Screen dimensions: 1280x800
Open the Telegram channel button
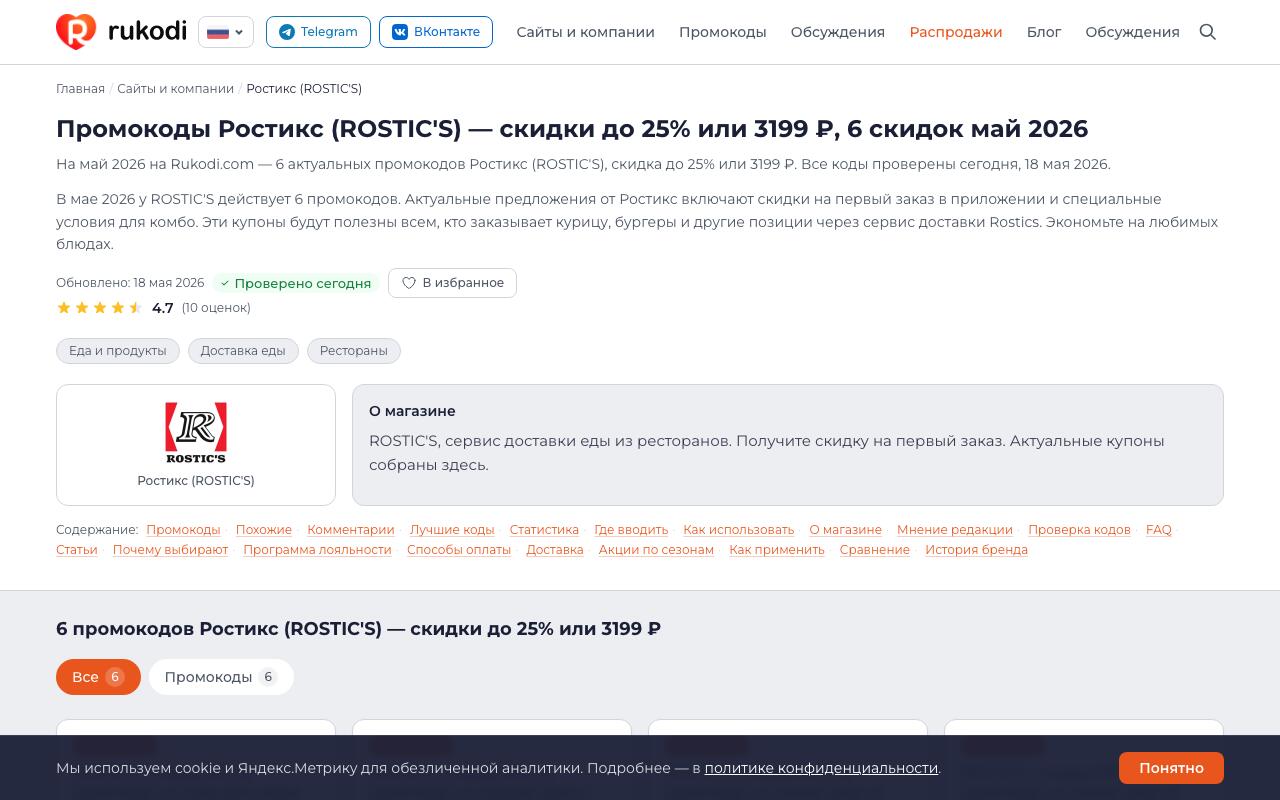point(318,32)
